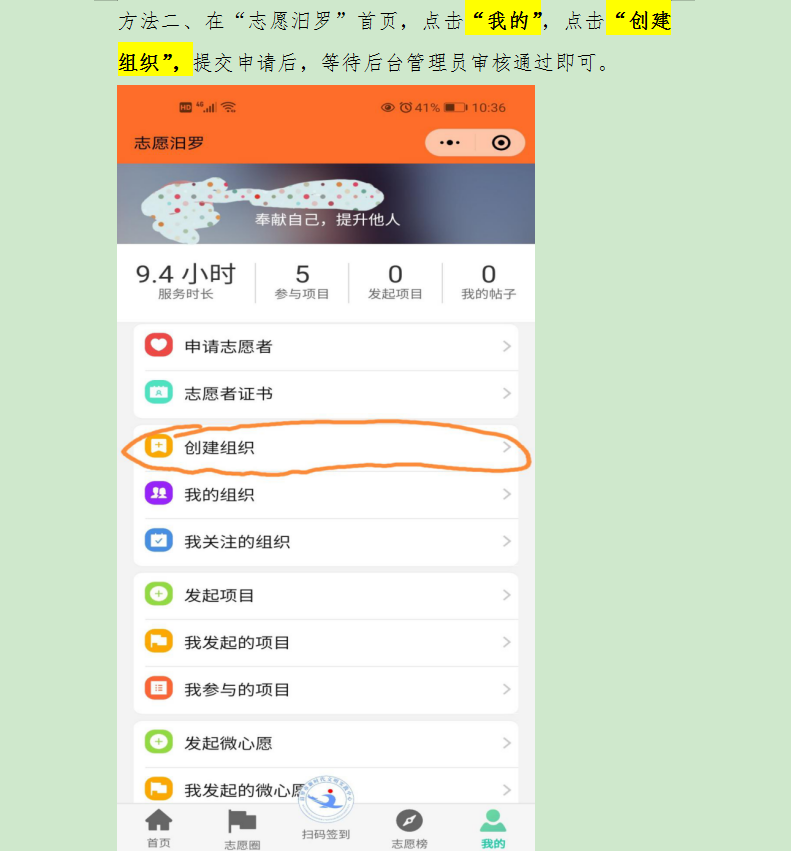Image resolution: width=791 pixels, height=851 pixels.
Task: Tap the red list 我参与的项目 icon
Action: tap(159, 688)
